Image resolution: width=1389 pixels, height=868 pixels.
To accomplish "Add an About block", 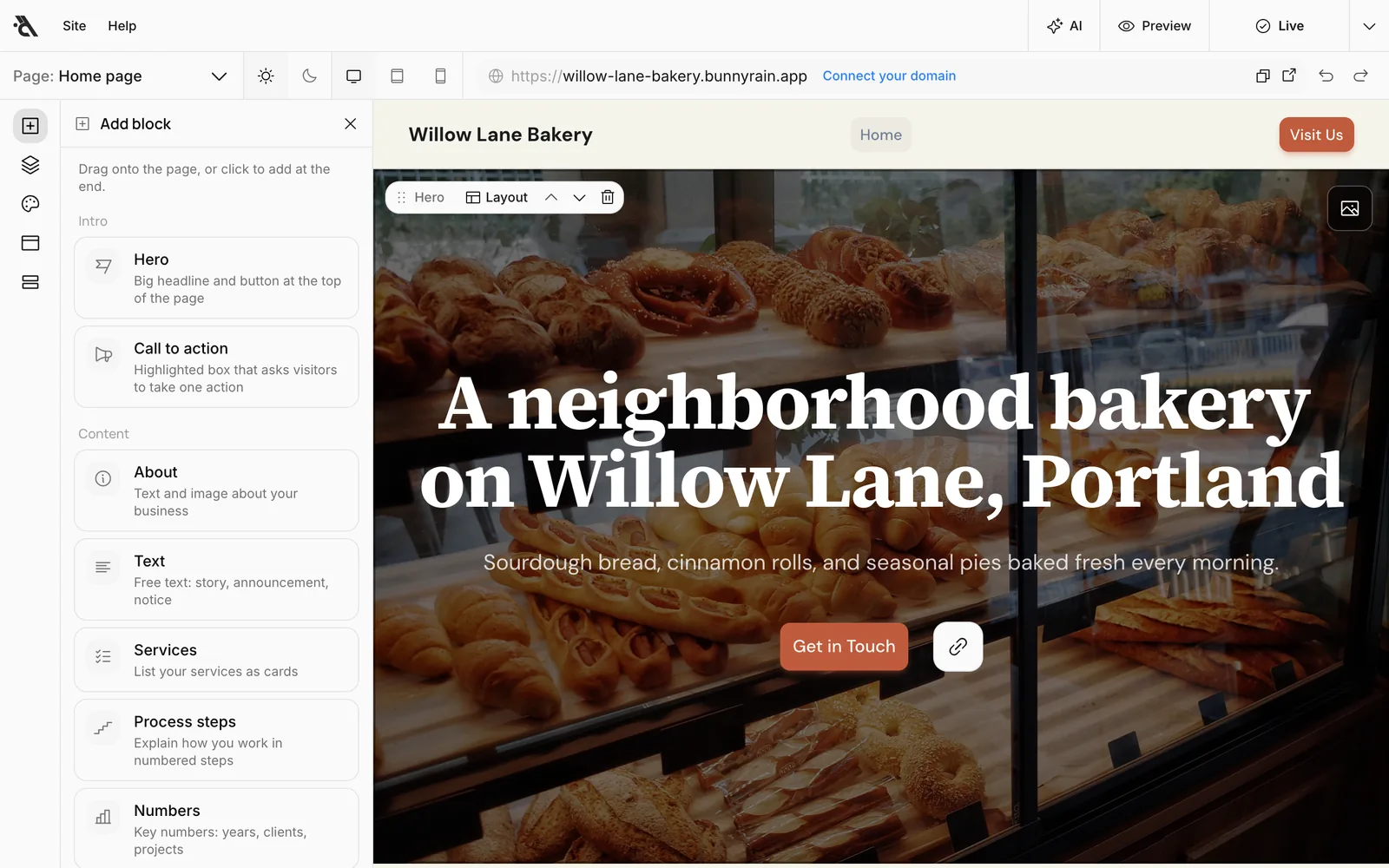I will click(x=216, y=490).
